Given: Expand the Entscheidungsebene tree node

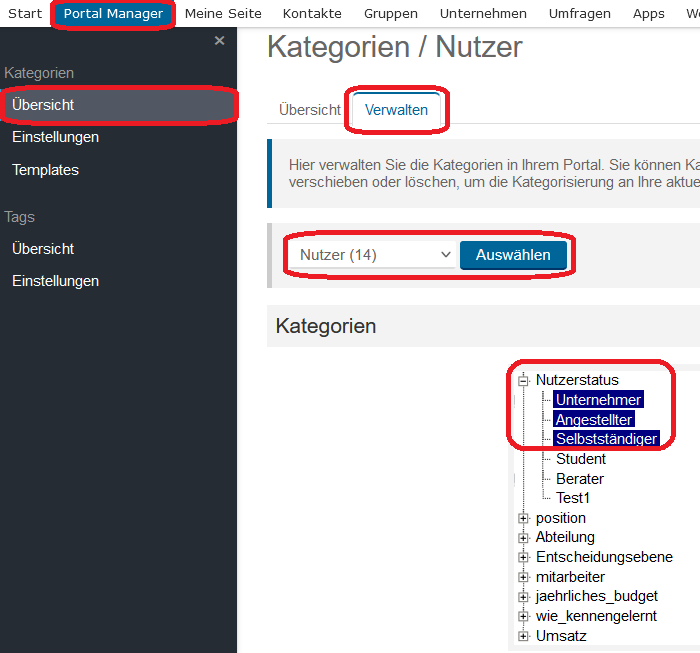Looking at the screenshot, I should (x=523, y=557).
